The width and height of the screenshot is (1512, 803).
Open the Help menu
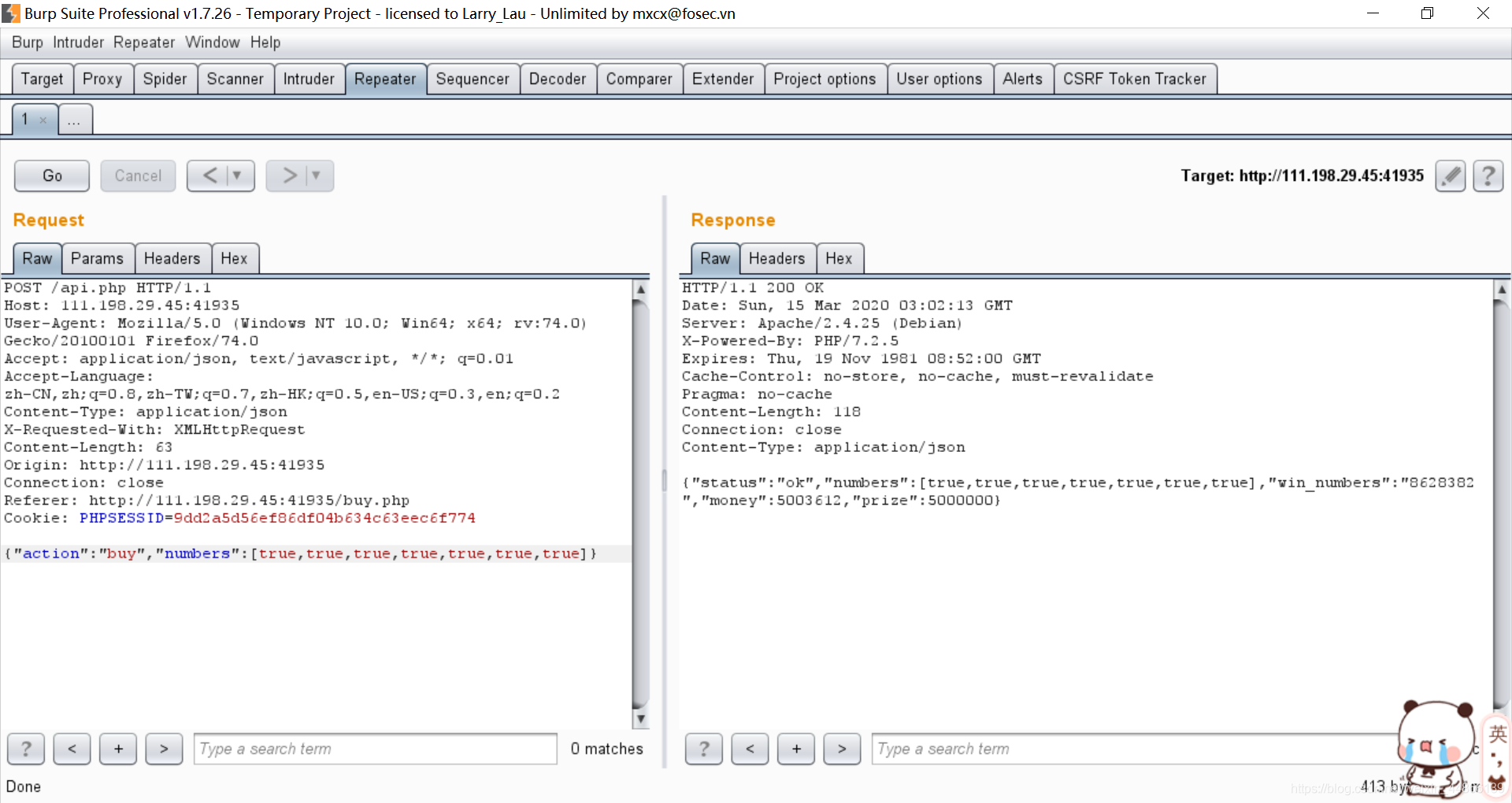265,43
